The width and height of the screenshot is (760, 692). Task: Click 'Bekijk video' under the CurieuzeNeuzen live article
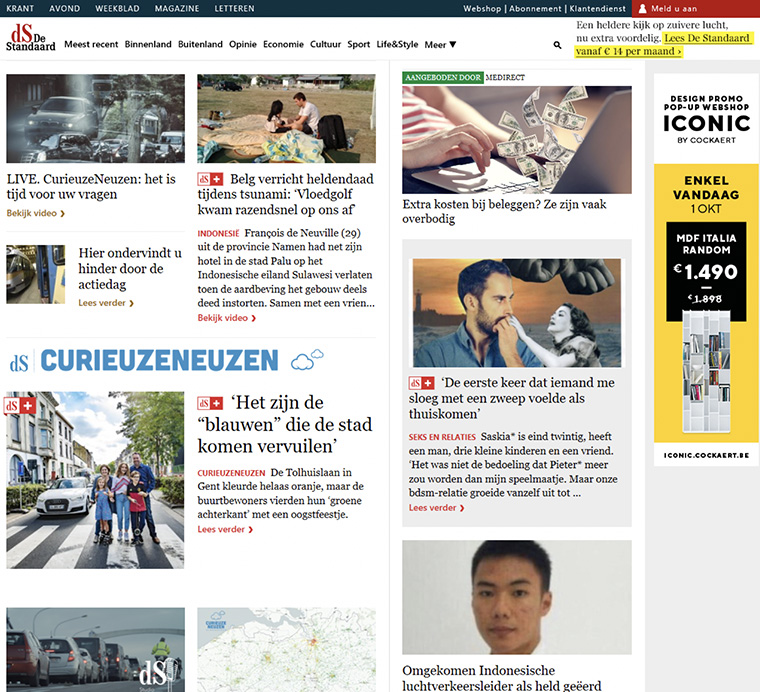click(35, 213)
